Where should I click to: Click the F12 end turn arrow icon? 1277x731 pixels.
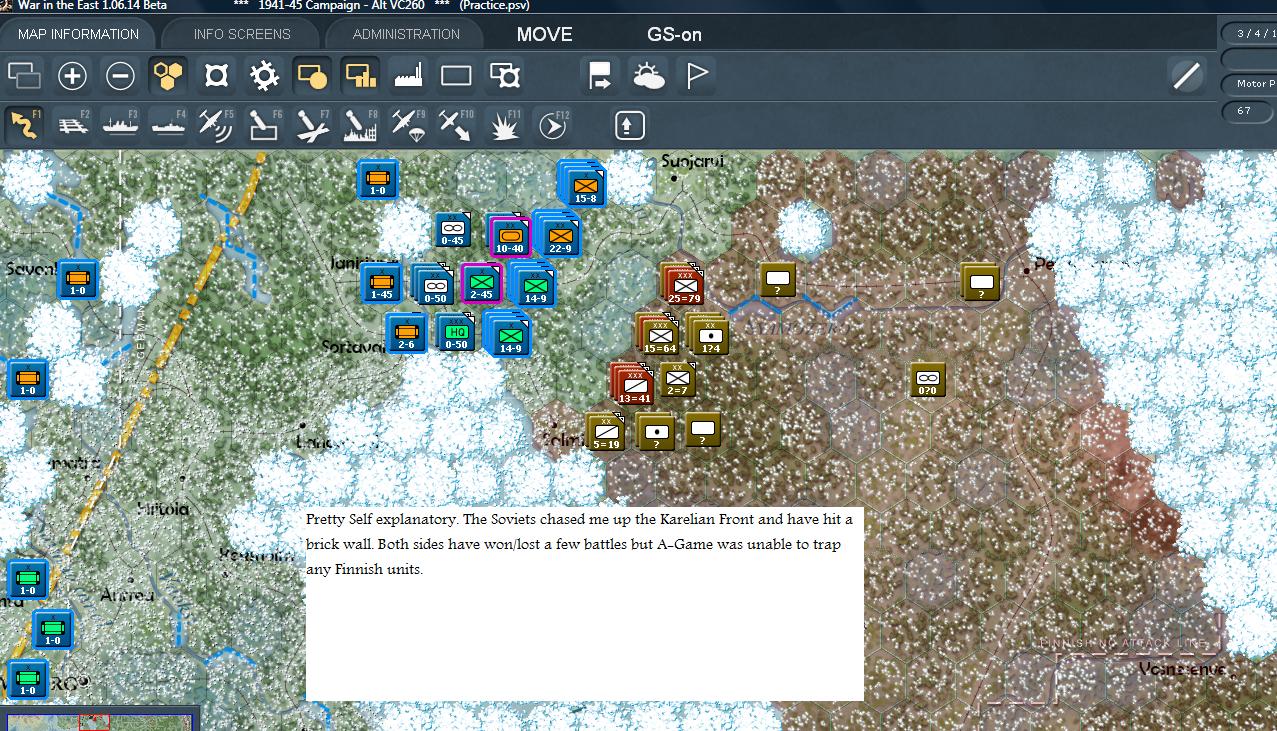pyautogui.click(x=552, y=125)
